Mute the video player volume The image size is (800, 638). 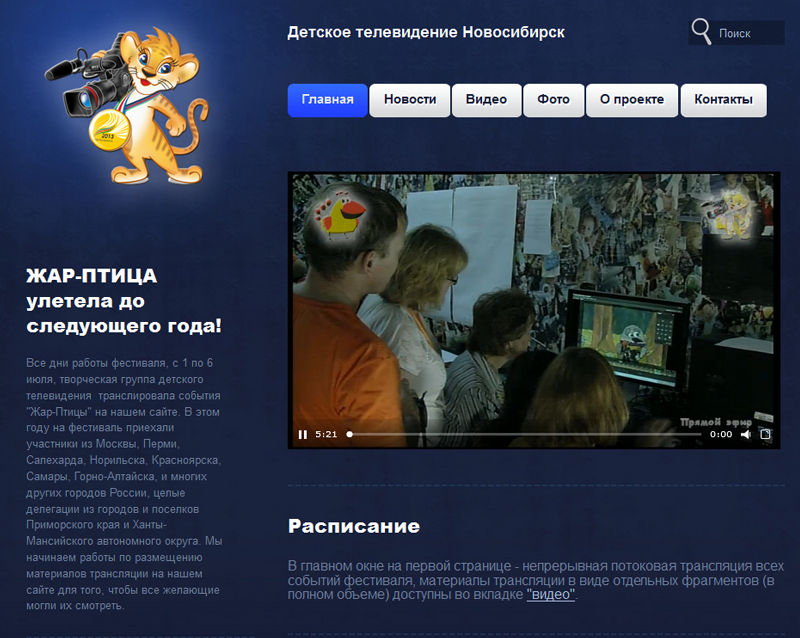745,435
